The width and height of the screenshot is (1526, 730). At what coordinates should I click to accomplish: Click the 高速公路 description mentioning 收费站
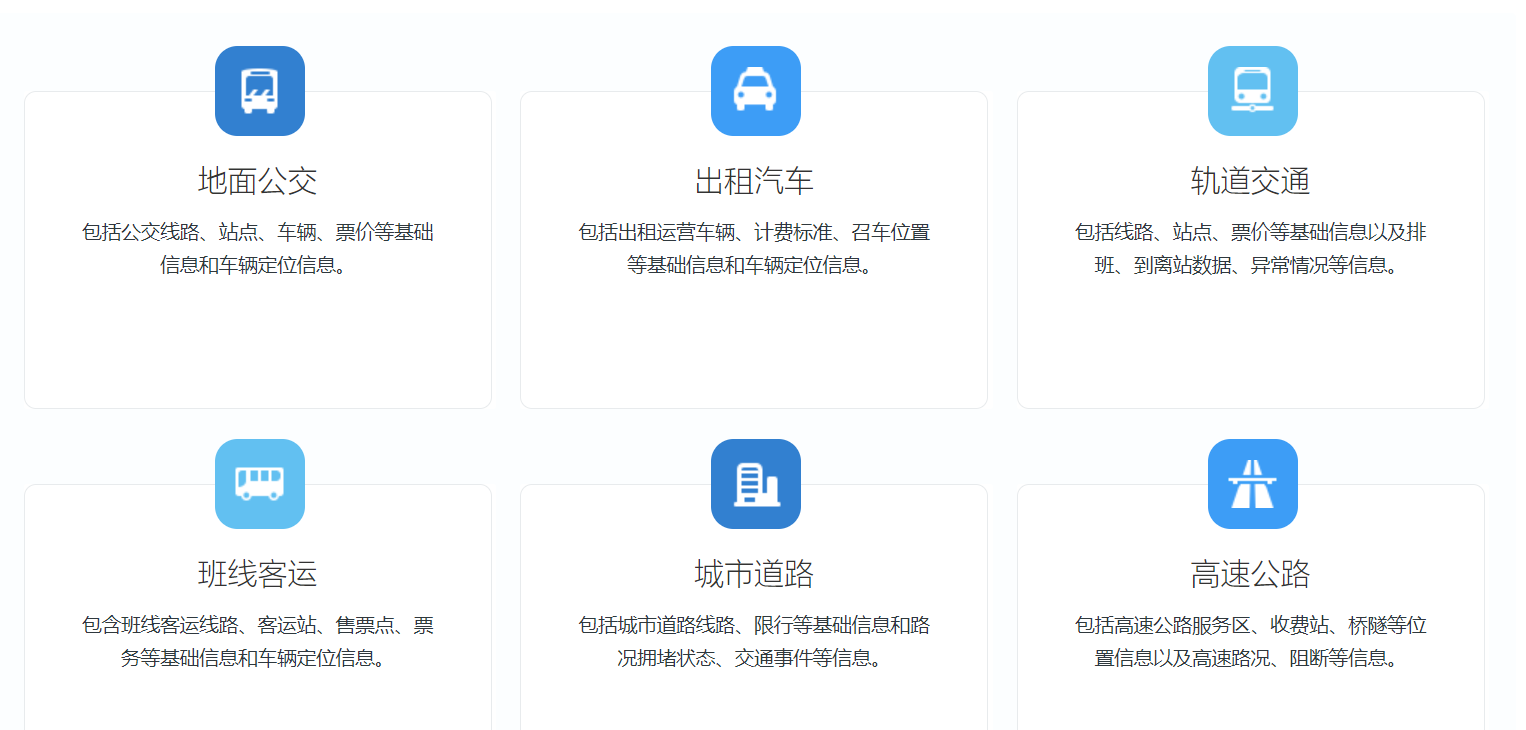pyautogui.click(x=1250, y=642)
